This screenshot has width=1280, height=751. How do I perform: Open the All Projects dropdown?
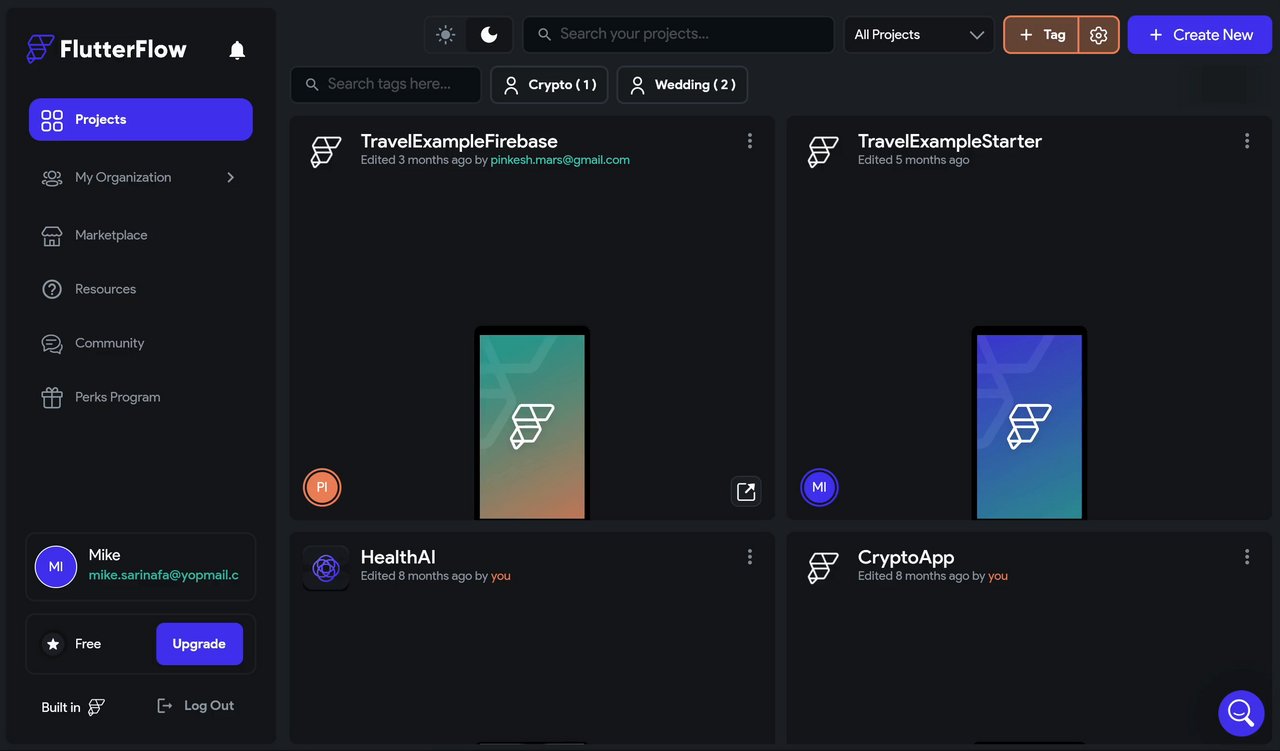[x=919, y=35]
